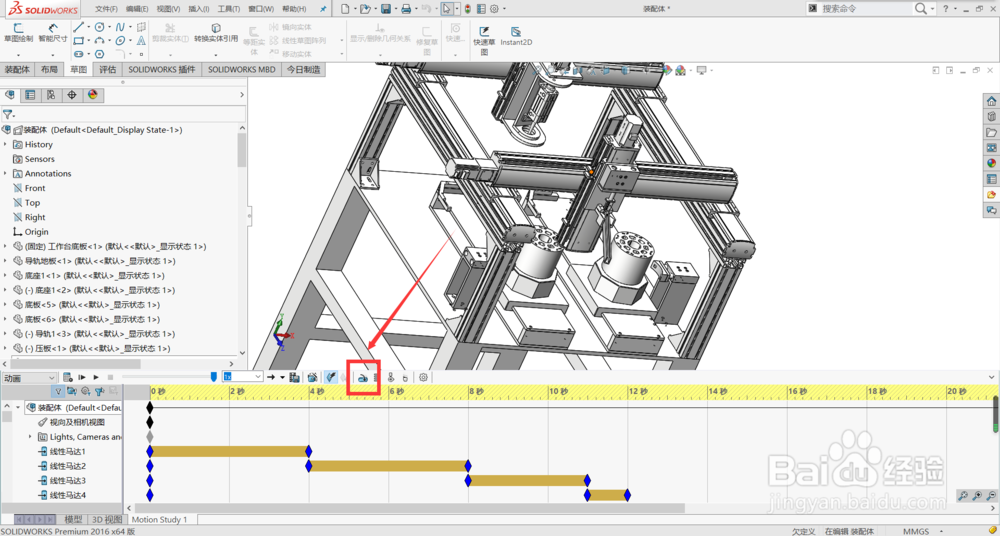This screenshot has height=536, width=1000.
Task: Select the Circle sketch tool
Action: click(99, 27)
